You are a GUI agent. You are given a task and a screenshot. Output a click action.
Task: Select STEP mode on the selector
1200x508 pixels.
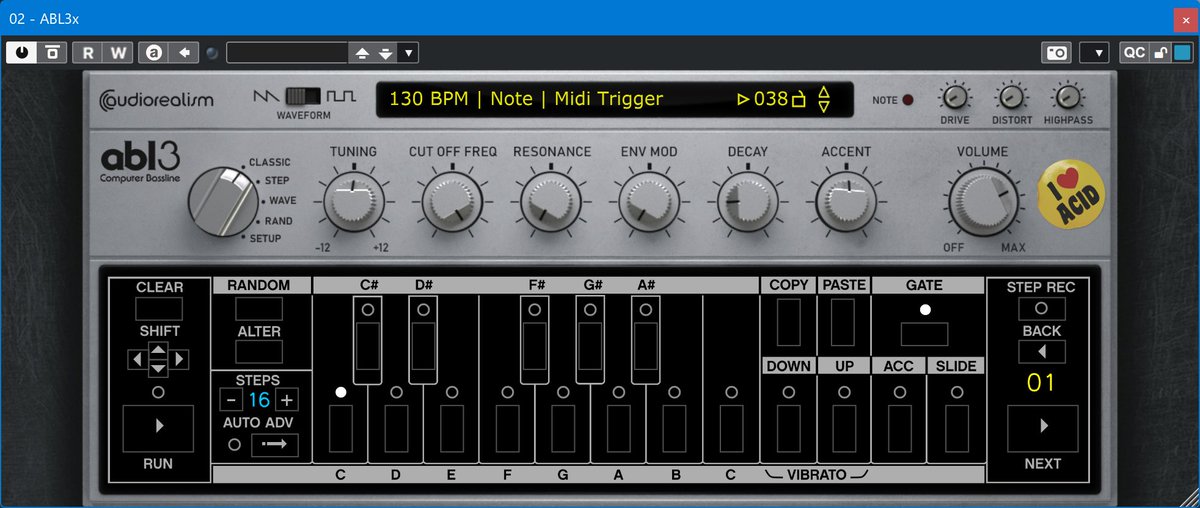(277, 181)
